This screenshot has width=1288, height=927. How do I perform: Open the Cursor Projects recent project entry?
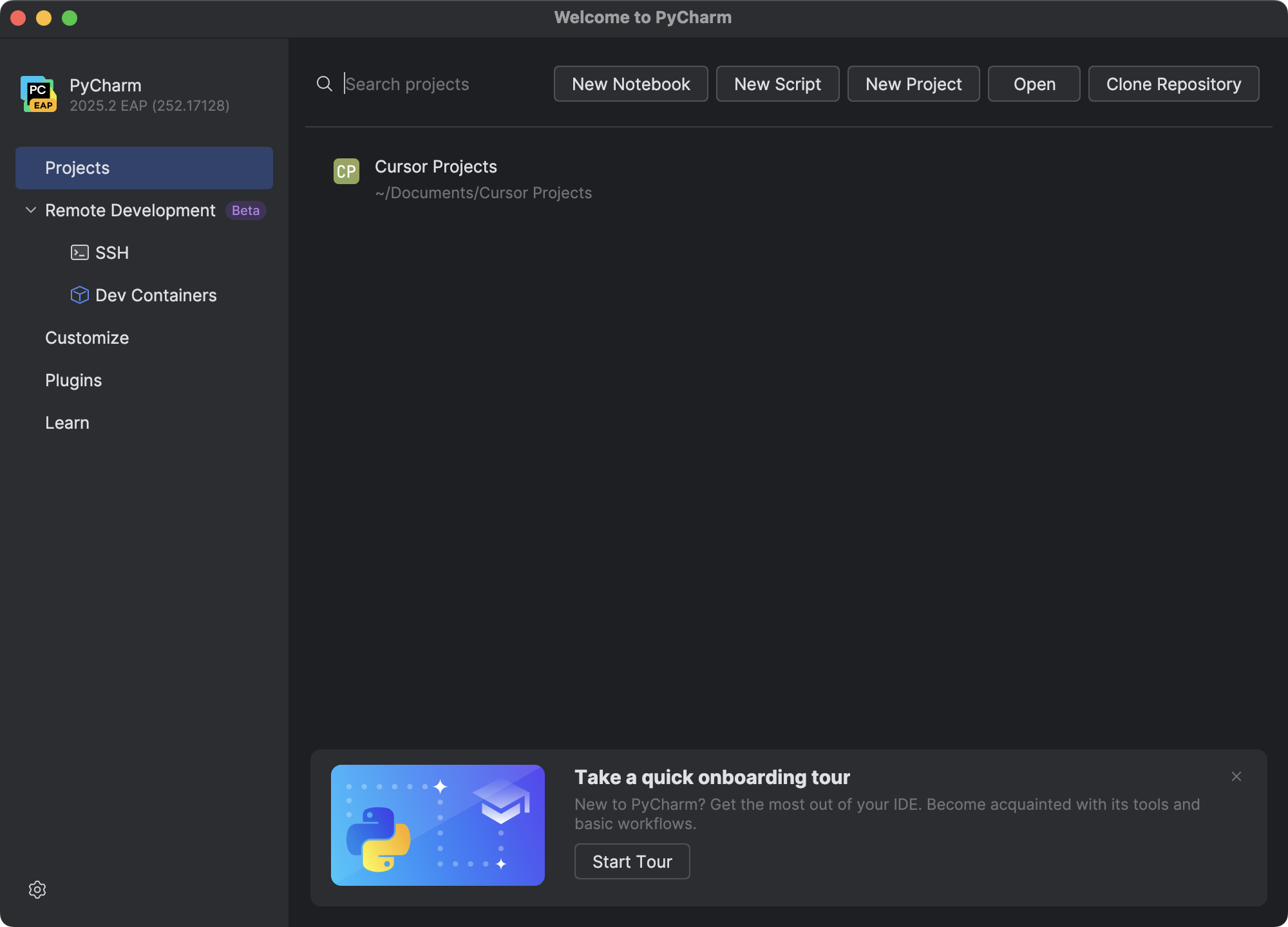click(436, 166)
